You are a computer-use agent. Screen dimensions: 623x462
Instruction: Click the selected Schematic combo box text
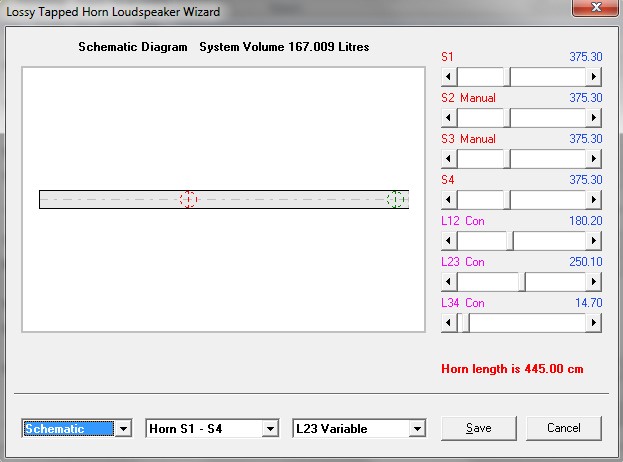pyautogui.click(x=69, y=429)
